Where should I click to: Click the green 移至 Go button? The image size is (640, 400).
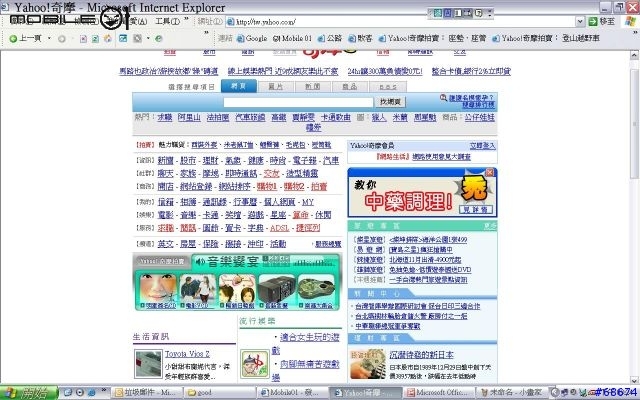pos(602,22)
